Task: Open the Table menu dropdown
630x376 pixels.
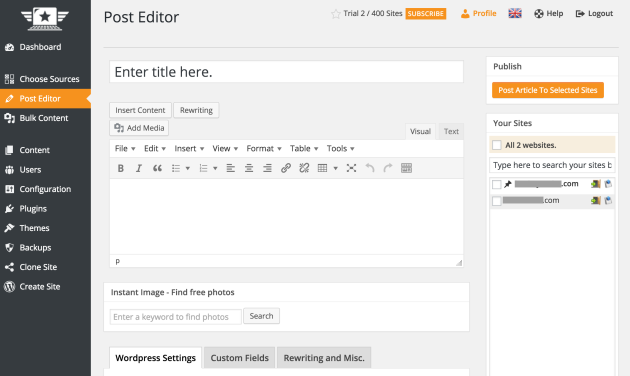Action: [x=304, y=149]
